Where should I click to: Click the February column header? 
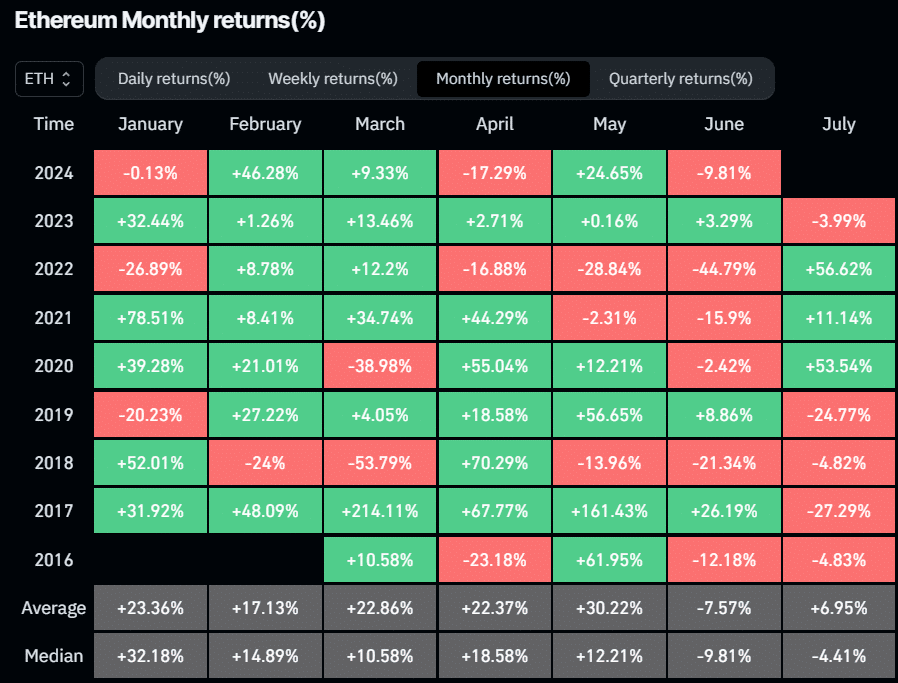click(x=265, y=124)
